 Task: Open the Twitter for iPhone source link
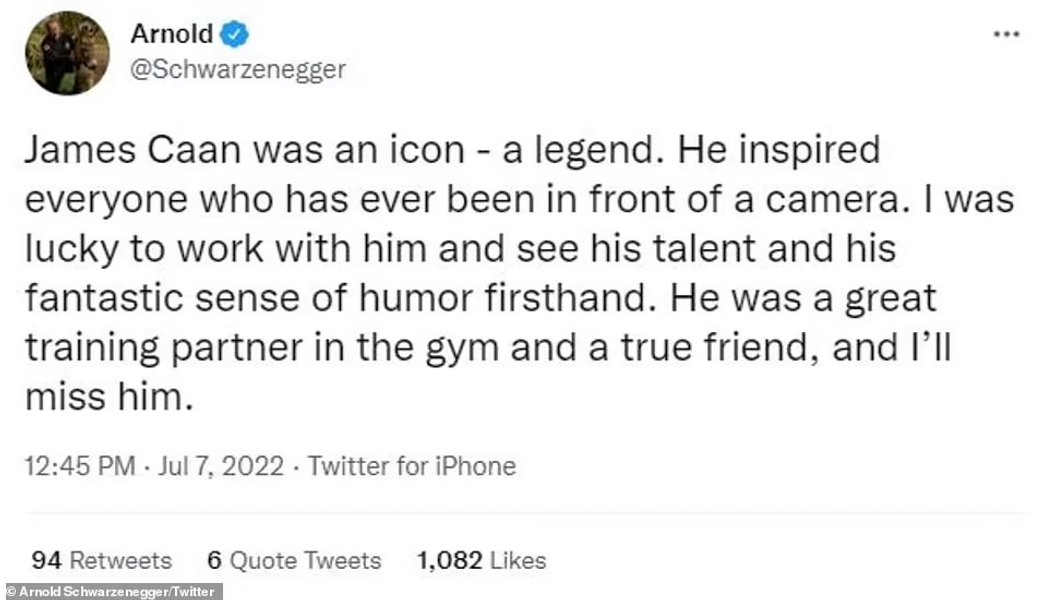(411, 466)
